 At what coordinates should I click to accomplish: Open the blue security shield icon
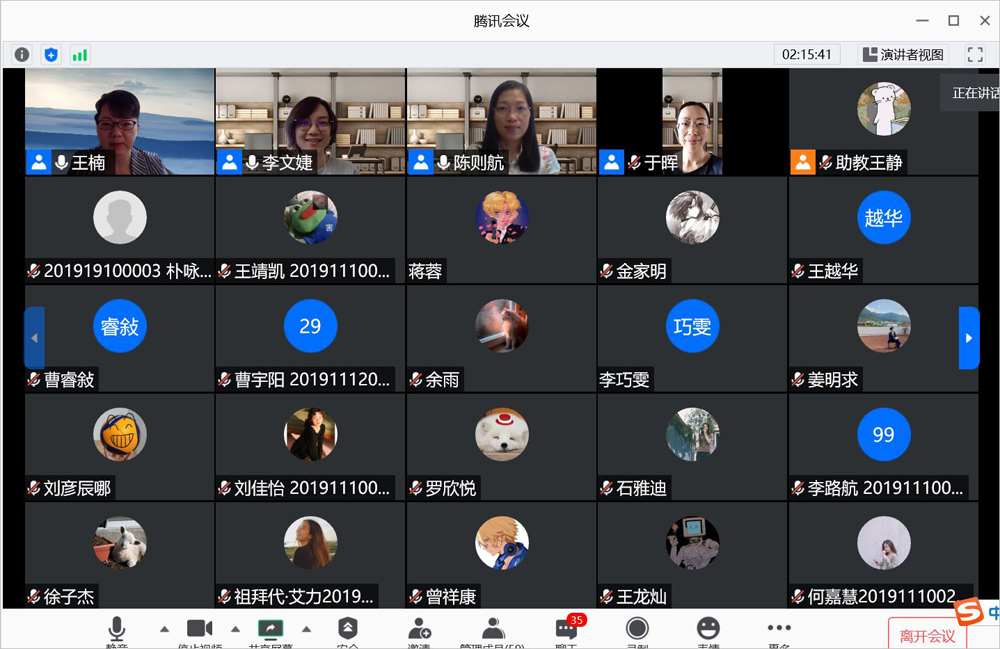pos(51,55)
